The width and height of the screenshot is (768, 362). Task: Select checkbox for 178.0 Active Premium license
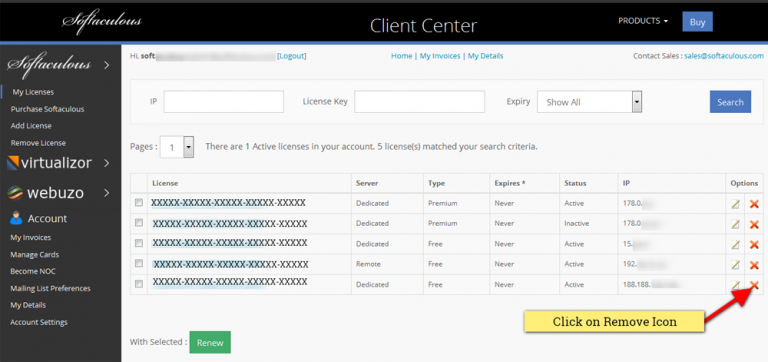[x=139, y=202]
